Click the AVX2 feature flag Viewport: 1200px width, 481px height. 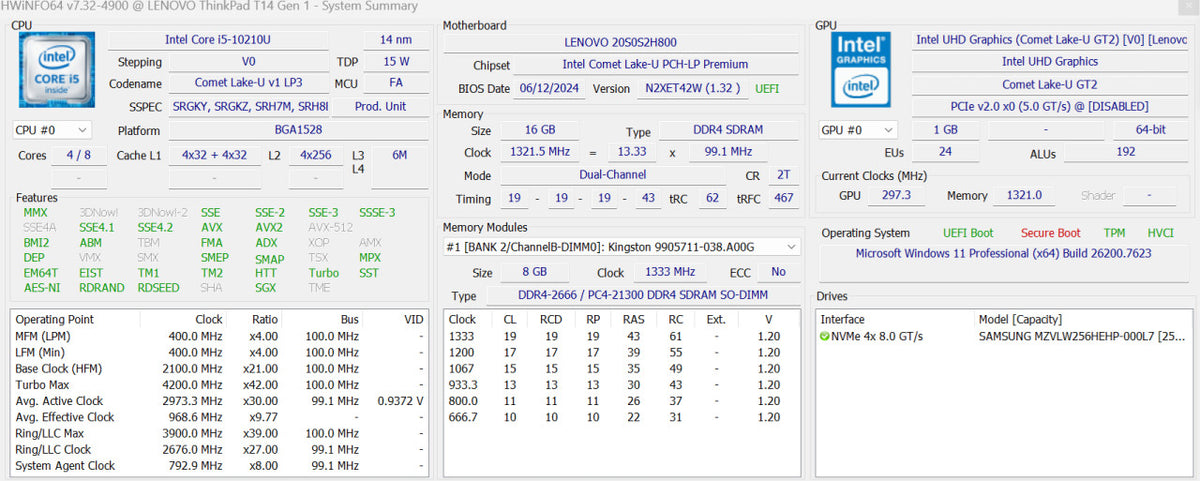click(x=267, y=228)
